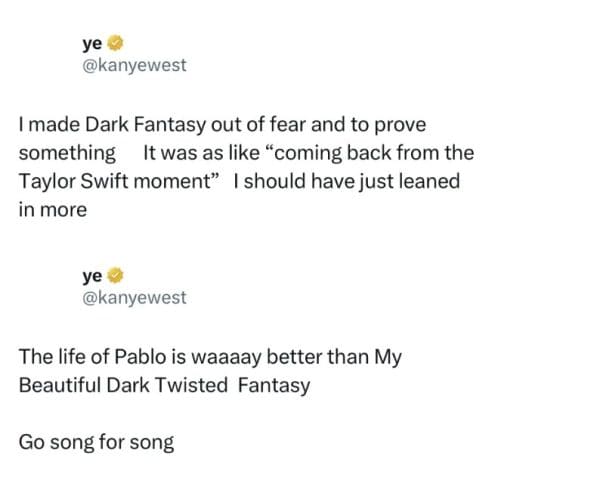
Task: Click the @kanyewest handle in the top tweet
Action: pos(134,65)
